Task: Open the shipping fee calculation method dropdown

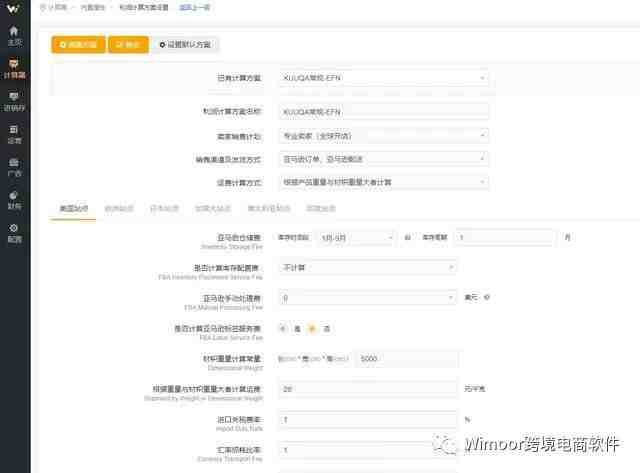Action: (384, 182)
